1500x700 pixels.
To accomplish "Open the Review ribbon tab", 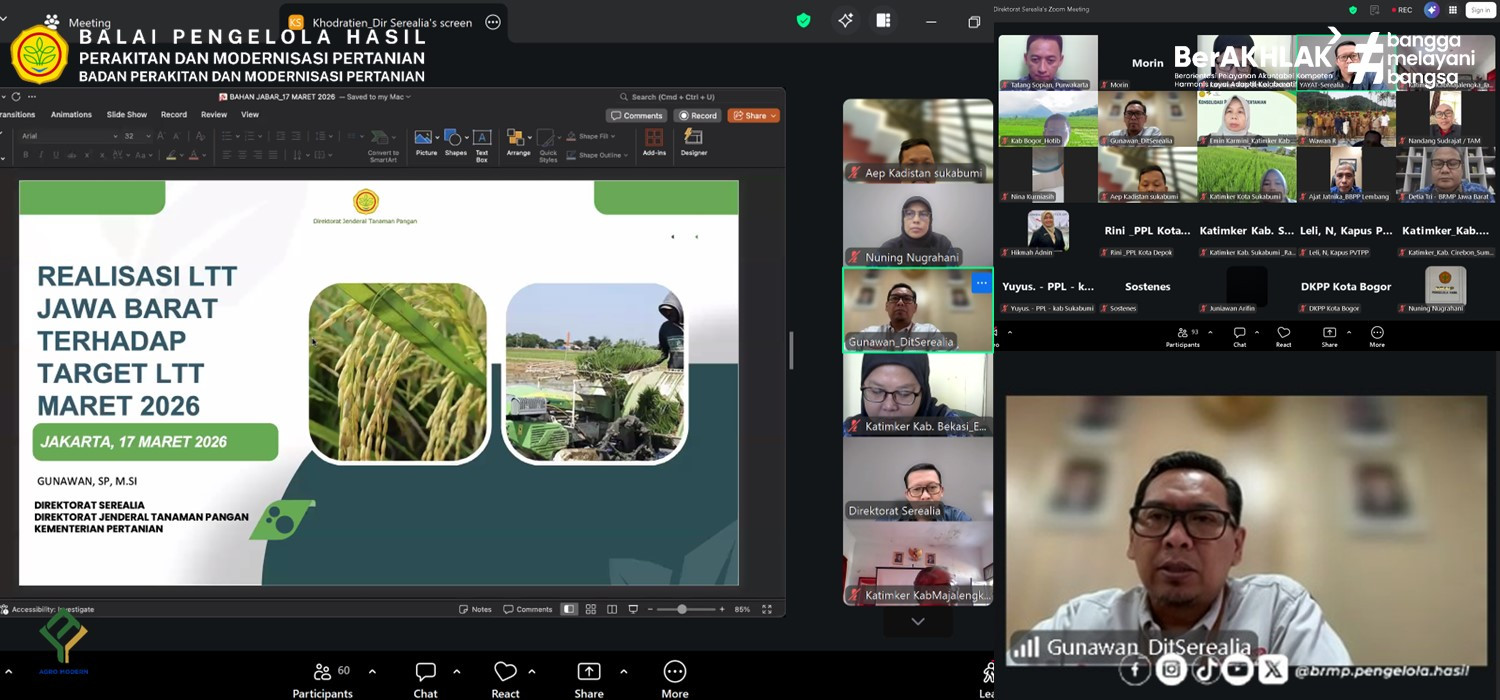I will coord(214,115).
